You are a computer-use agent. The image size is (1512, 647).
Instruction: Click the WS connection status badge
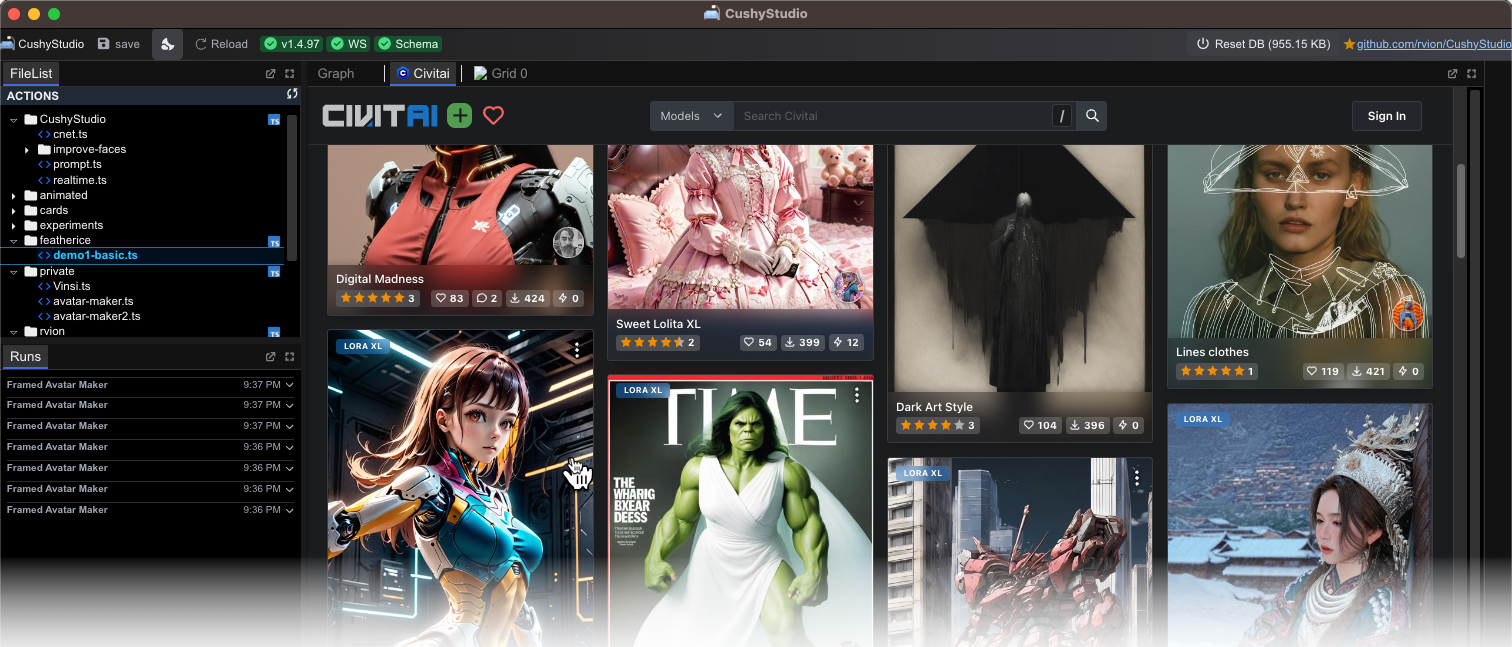[349, 44]
